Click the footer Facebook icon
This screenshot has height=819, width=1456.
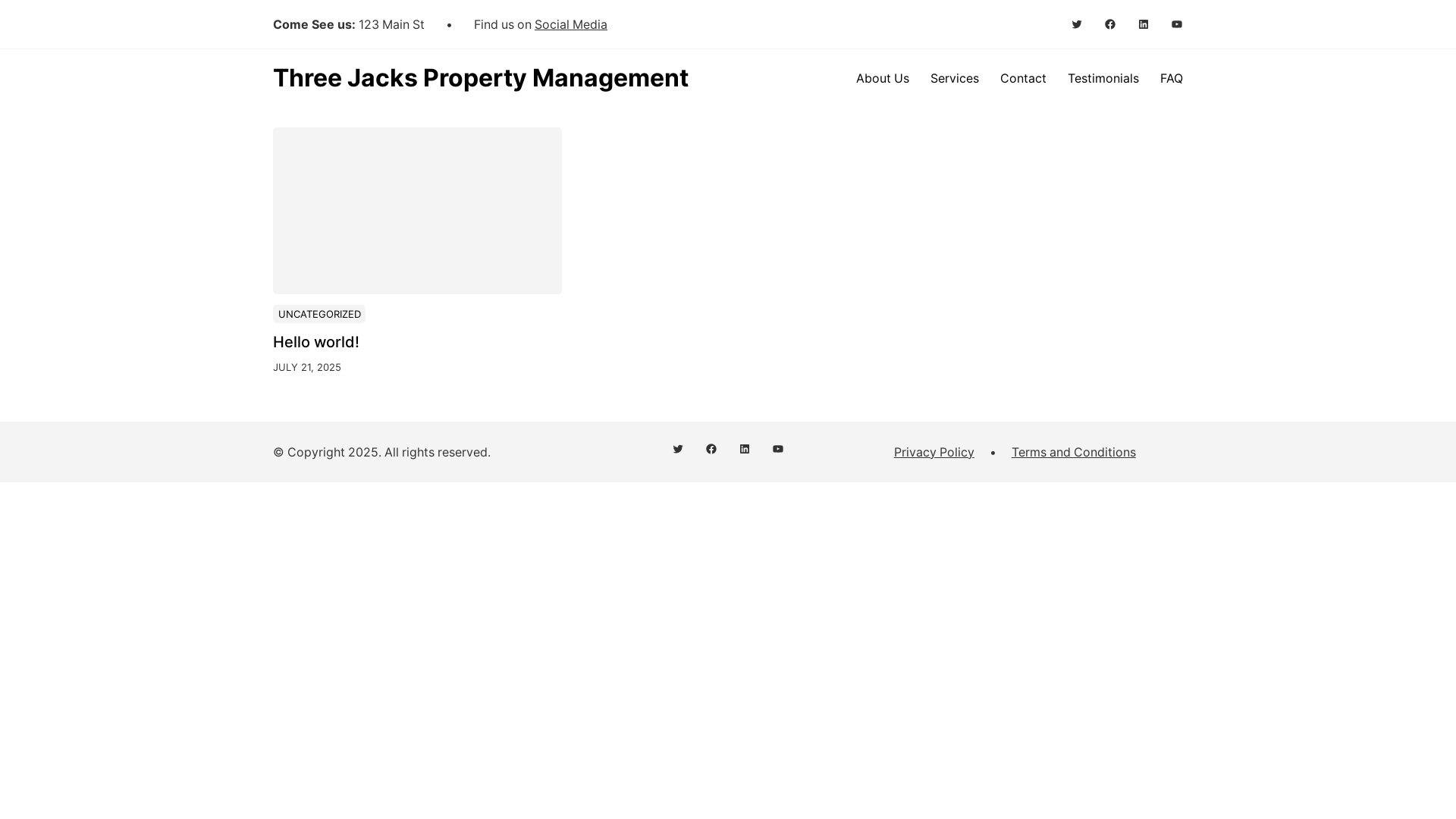coord(711,449)
